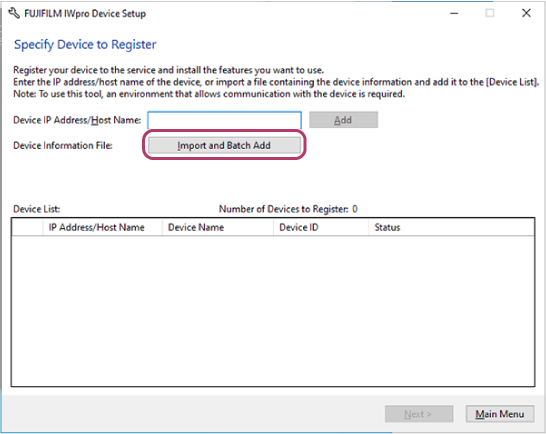Click the Add button
The height and width of the screenshot is (434, 546).
pos(343,120)
